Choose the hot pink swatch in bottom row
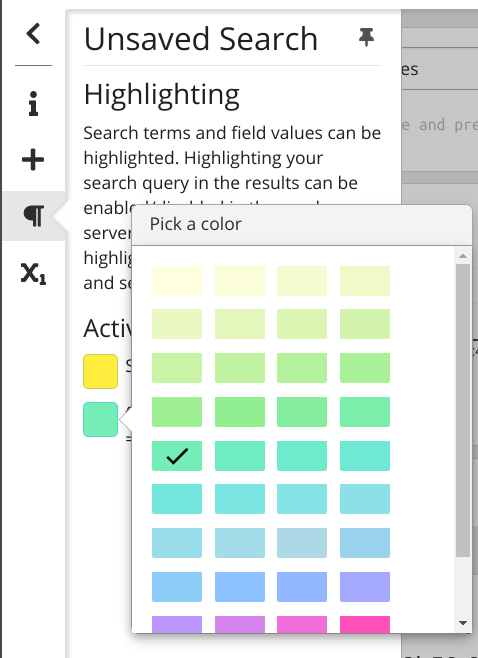This screenshot has height=658, width=478. (x=365, y=624)
